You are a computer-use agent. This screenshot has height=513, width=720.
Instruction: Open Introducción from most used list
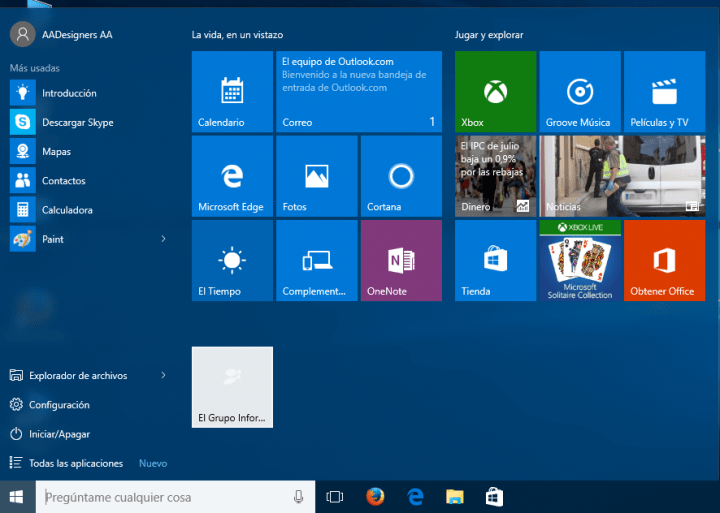[88, 93]
